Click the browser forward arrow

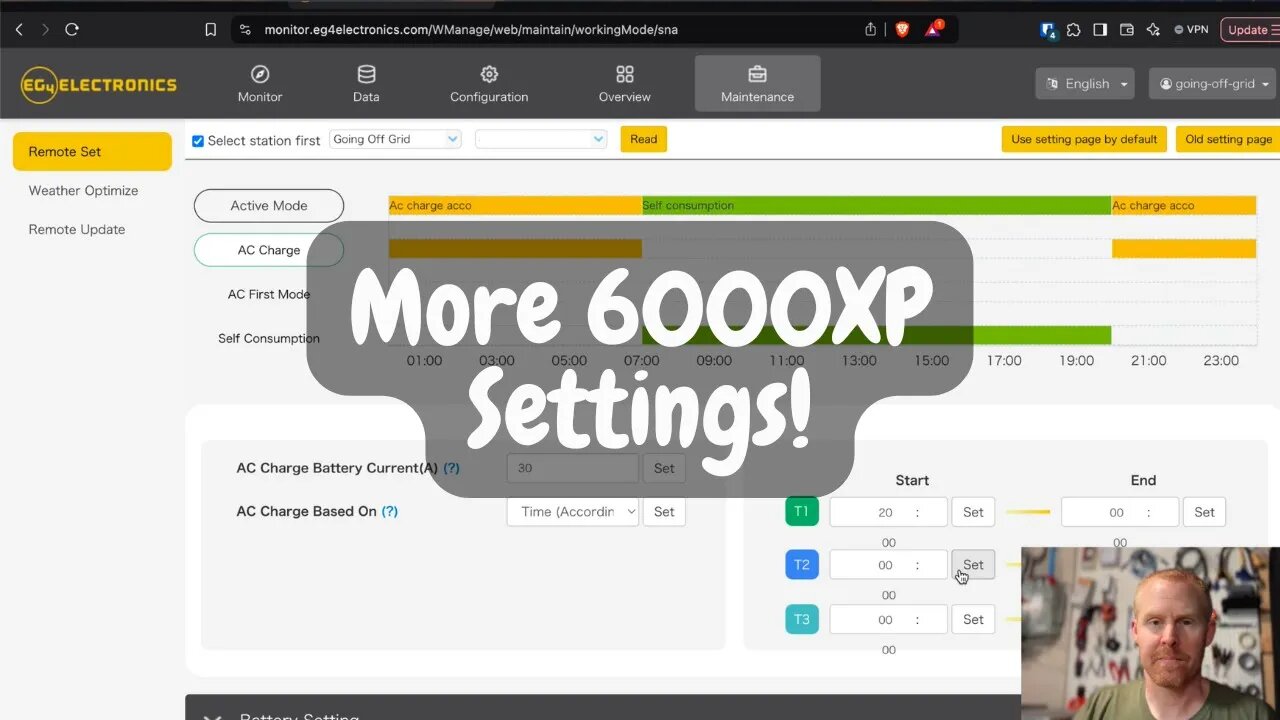45,30
